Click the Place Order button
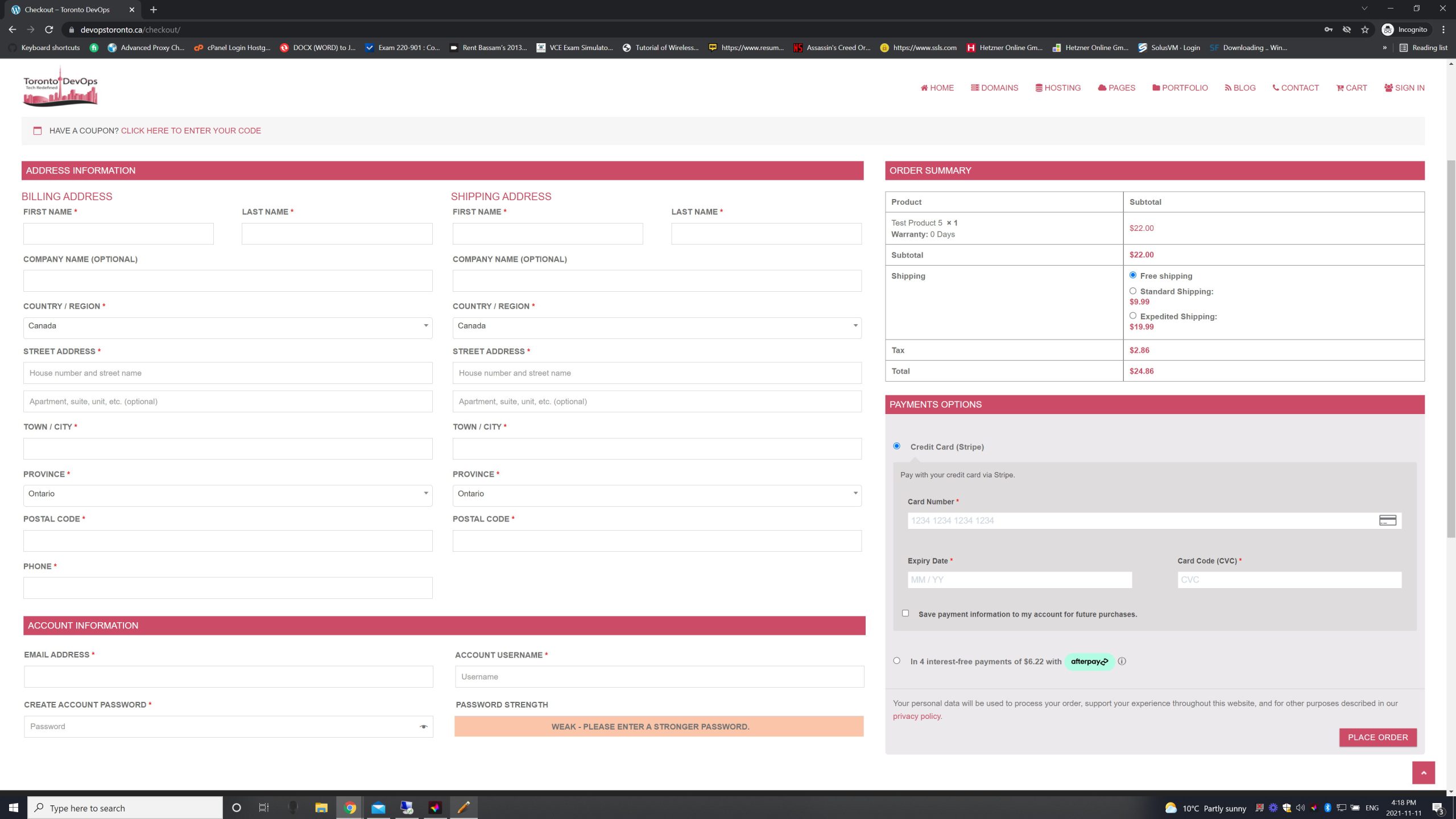 (1378, 737)
